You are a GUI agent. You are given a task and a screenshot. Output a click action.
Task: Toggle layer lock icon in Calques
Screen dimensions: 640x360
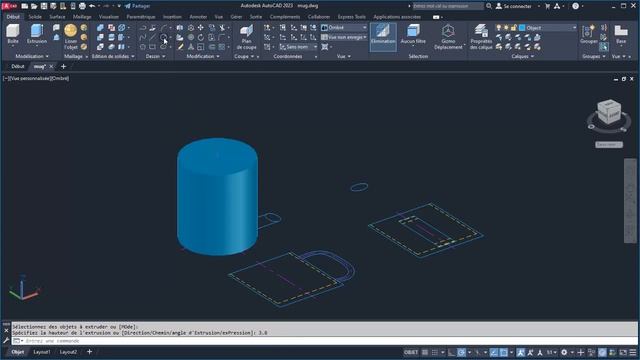[513, 28]
